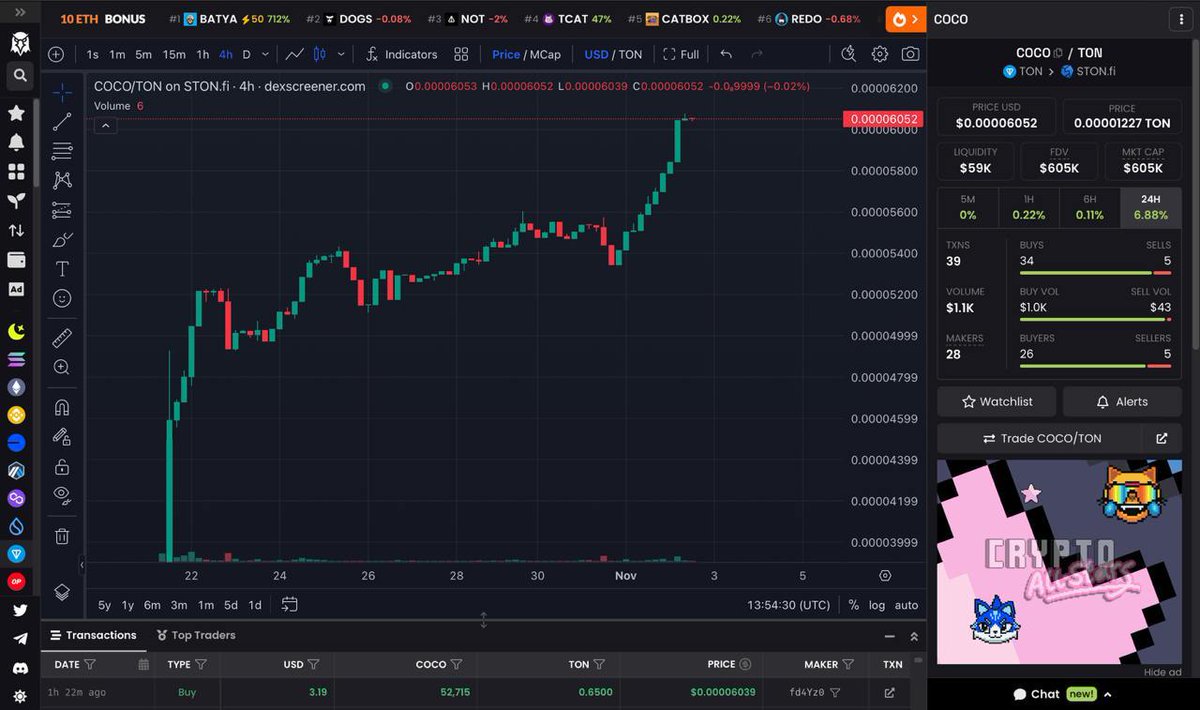Select the ruler measure tool
Screen dimensions: 1200x710
62,337
